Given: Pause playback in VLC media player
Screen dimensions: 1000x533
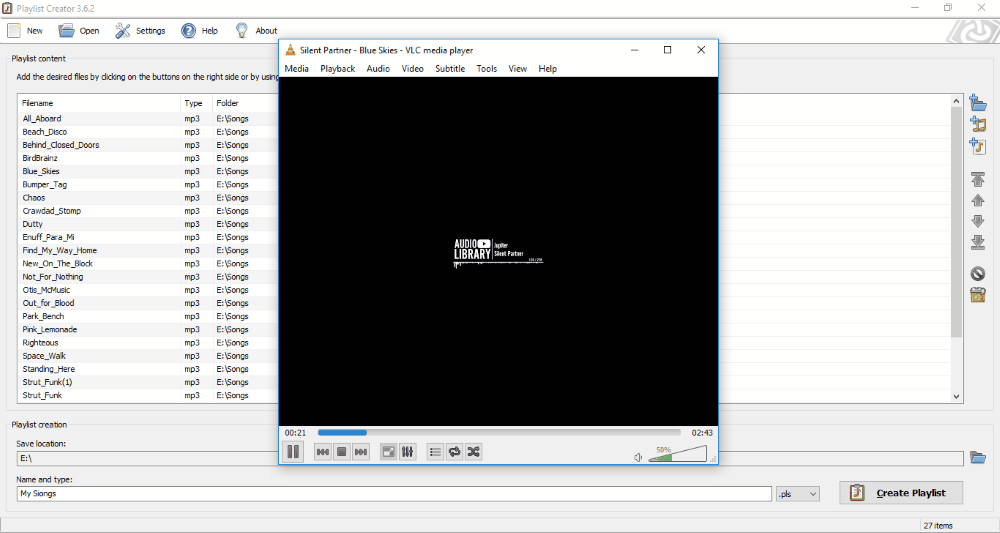Looking at the screenshot, I should tap(293, 451).
